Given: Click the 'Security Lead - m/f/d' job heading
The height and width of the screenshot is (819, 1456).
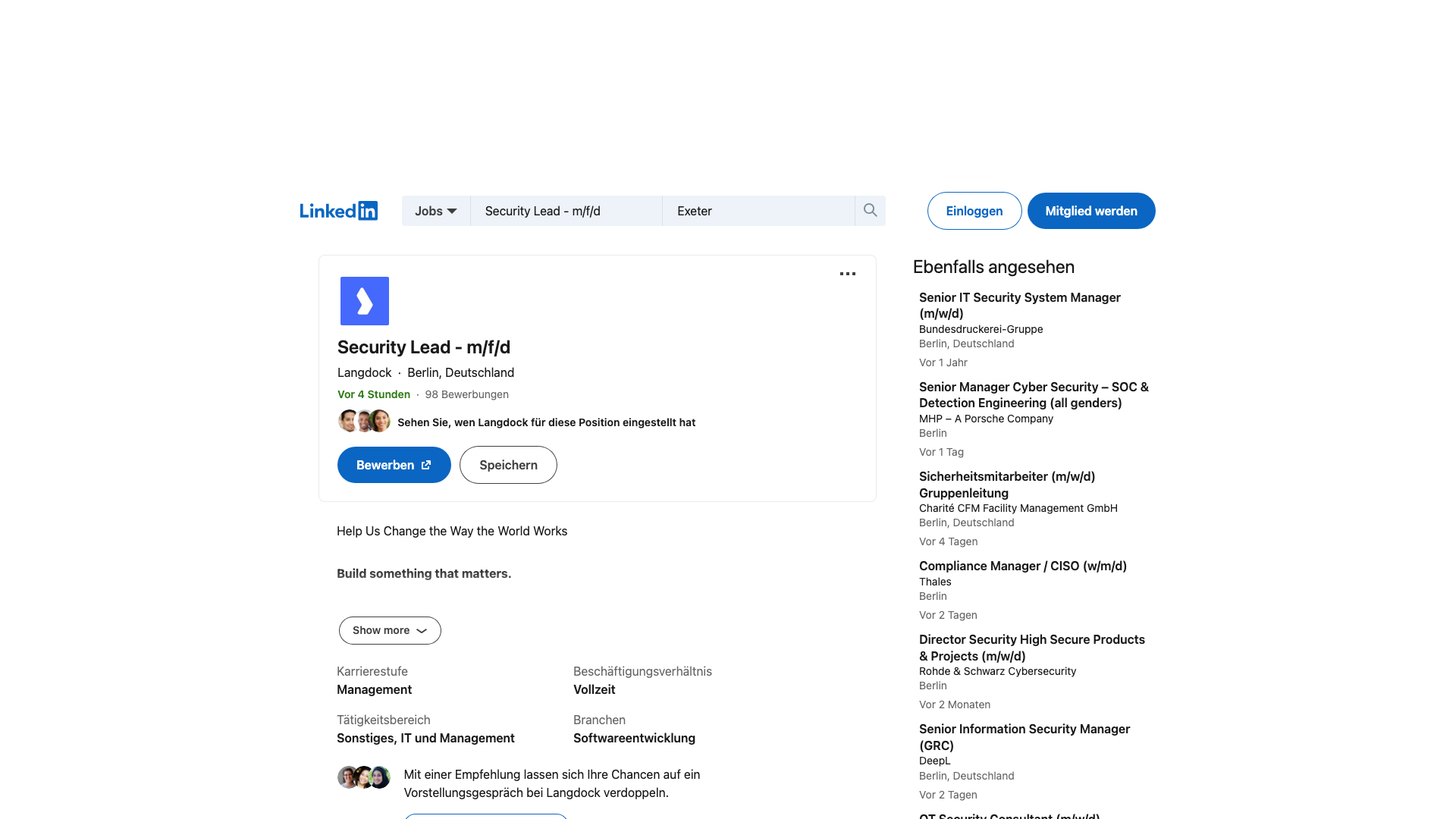Looking at the screenshot, I should [424, 347].
